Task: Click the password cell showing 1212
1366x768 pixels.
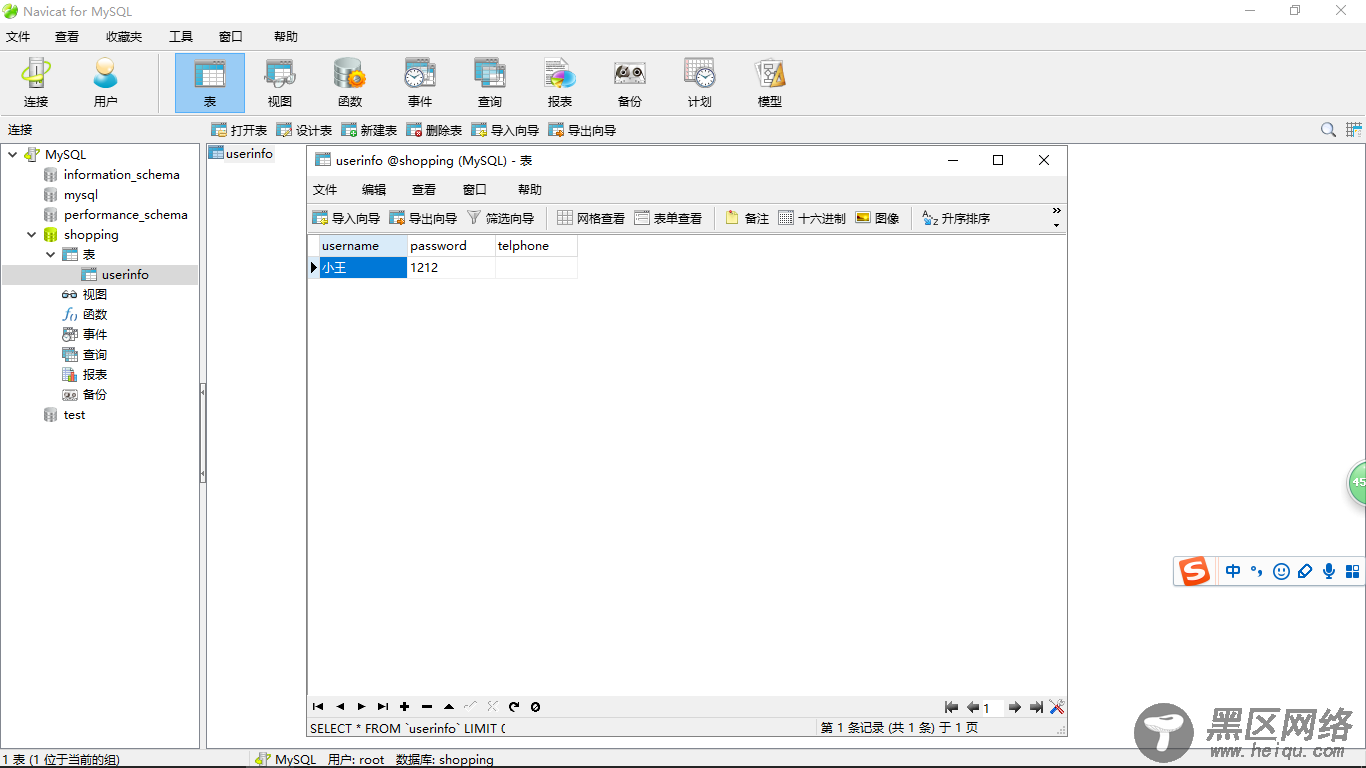Action: pos(451,268)
